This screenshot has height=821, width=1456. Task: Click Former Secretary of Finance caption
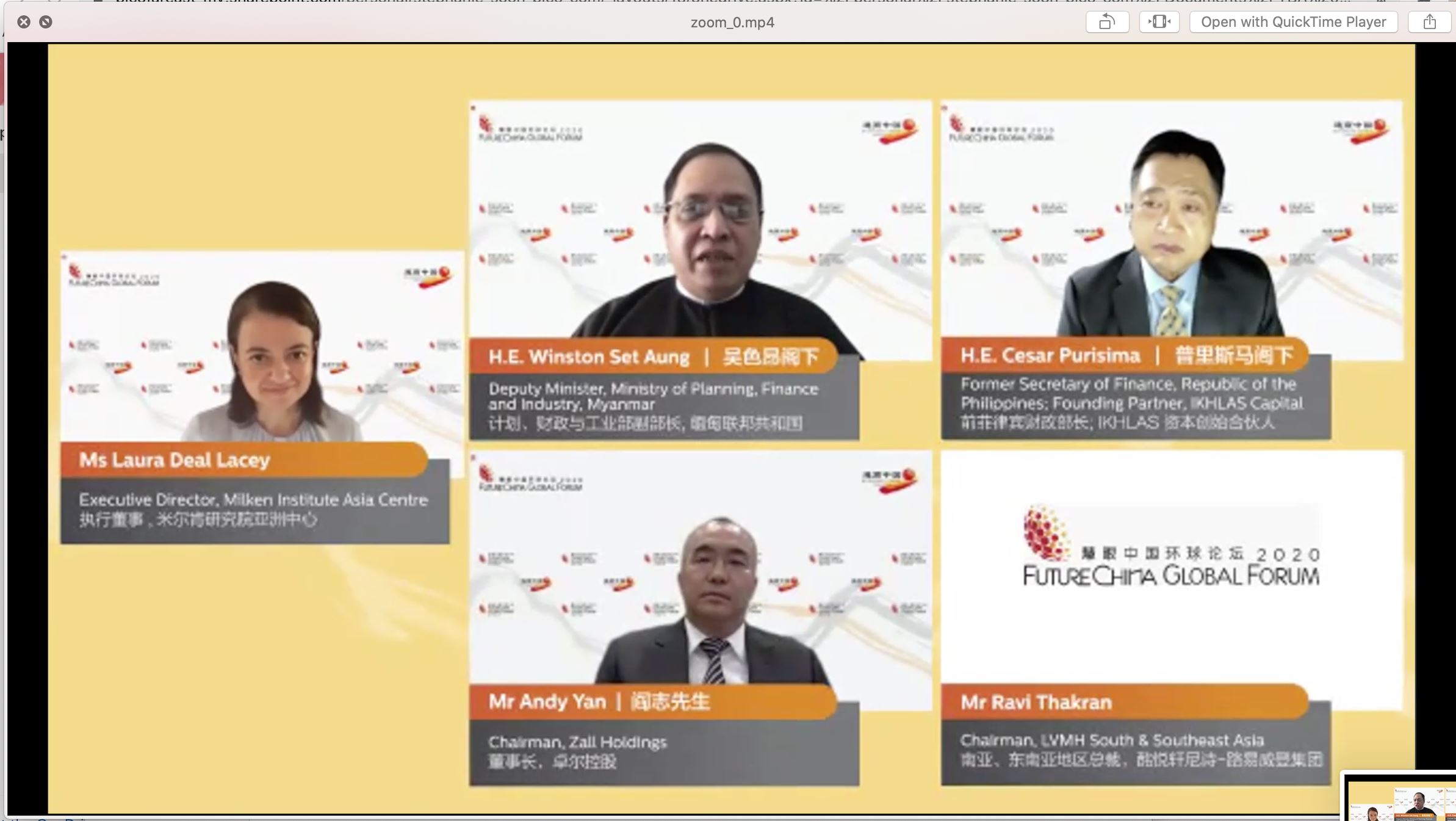(1132, 394)
